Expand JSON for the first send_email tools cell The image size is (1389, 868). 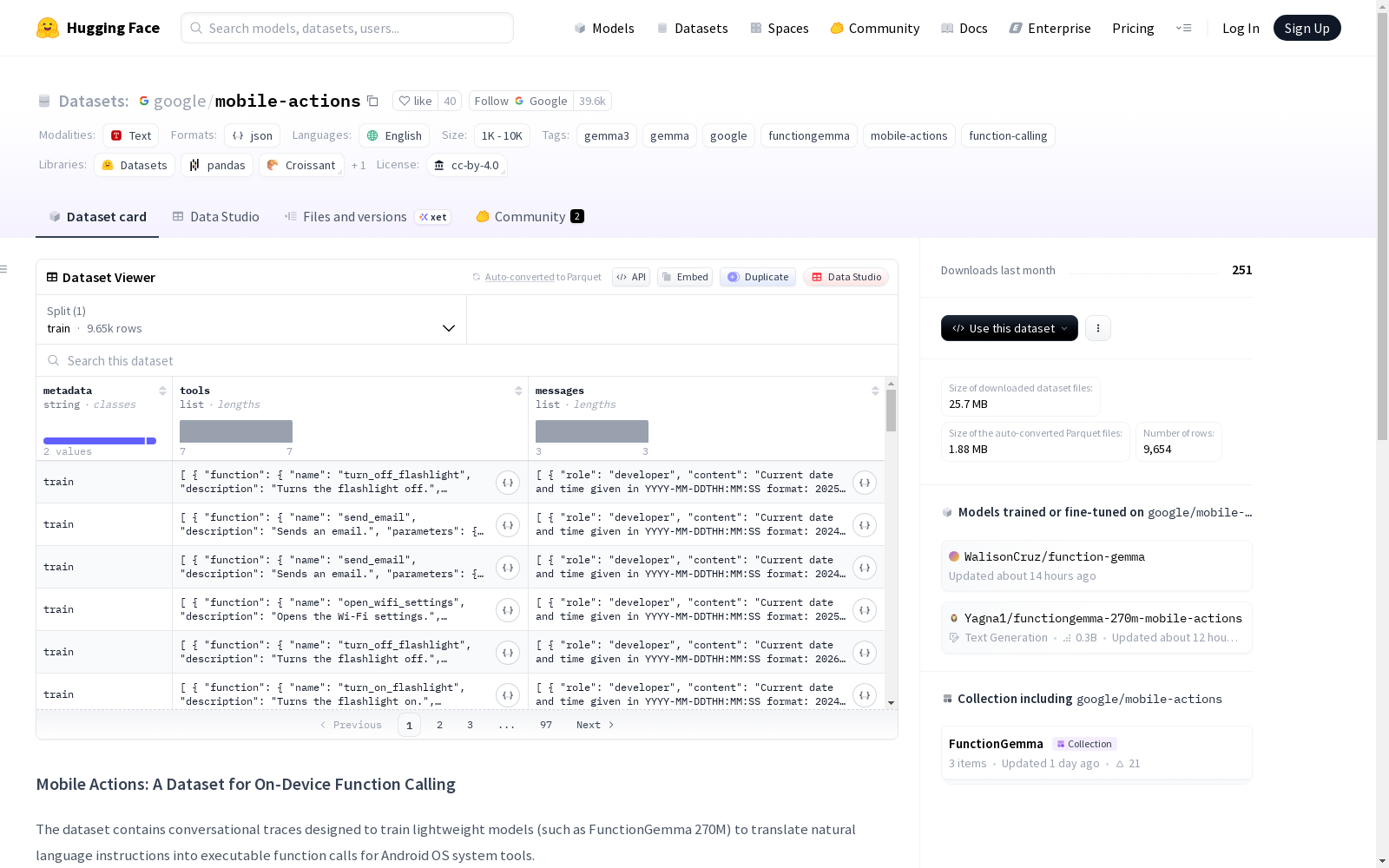[x=508, y=525]
